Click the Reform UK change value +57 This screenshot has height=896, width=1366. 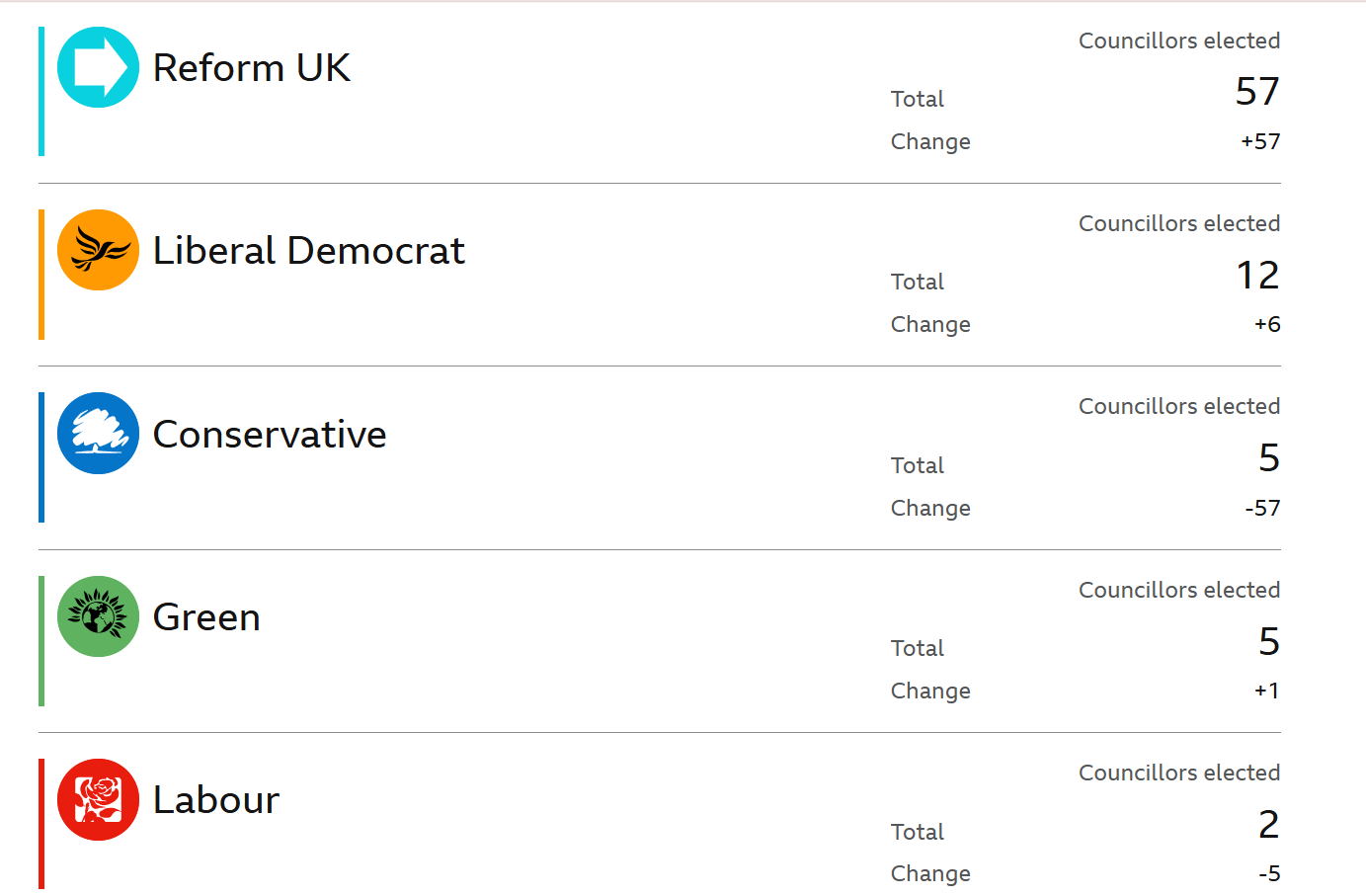(1260, 141)
